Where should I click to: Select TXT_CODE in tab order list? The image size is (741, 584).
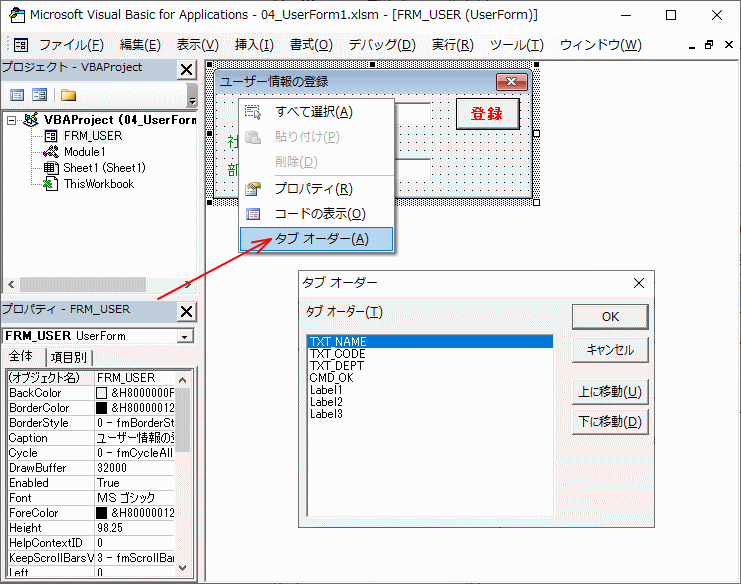[x=430, y=354]
